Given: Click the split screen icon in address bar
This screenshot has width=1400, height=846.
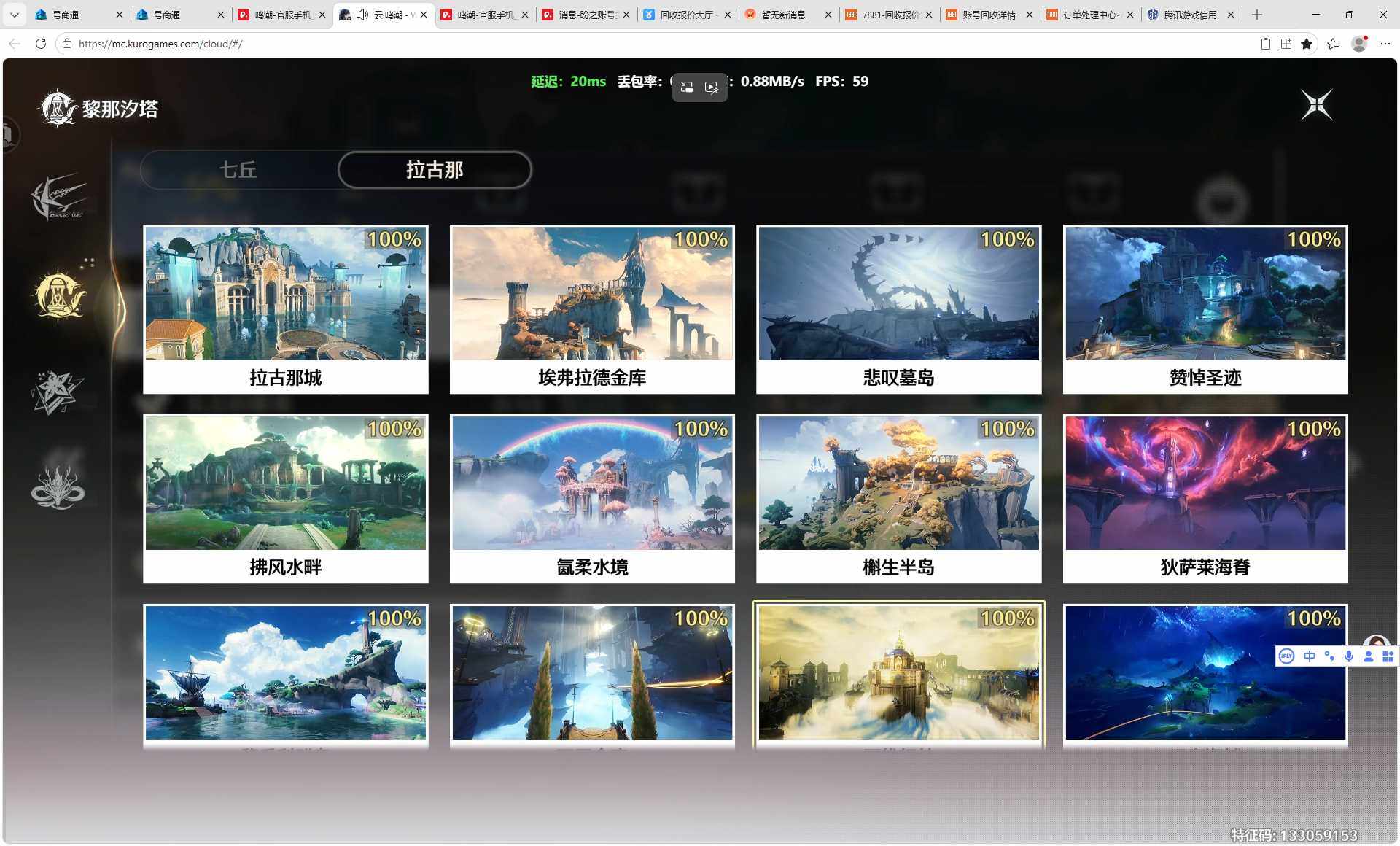Looking at the screenshot, I should coord(1286,44).
